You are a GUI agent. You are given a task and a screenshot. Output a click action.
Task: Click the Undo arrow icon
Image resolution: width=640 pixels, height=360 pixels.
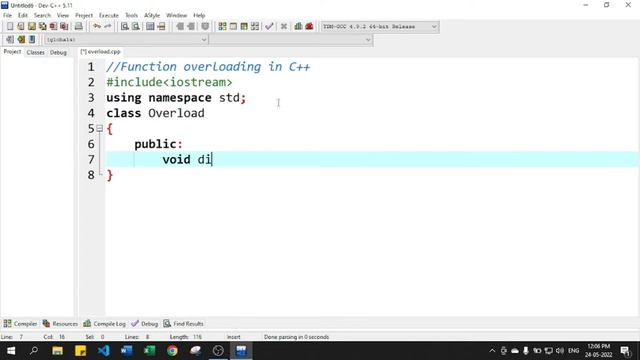97,27
